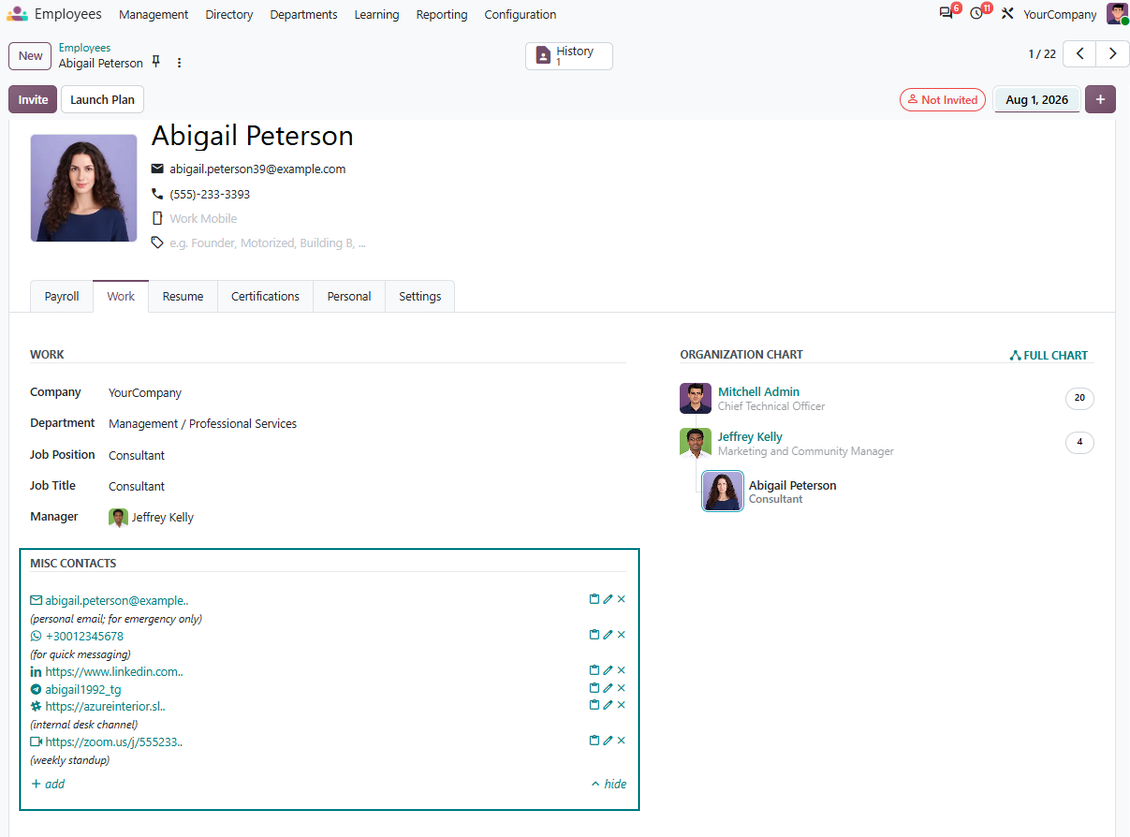Open the History smart button
Viewport: 1130px width, 837px height.
[x=569, y=56]
